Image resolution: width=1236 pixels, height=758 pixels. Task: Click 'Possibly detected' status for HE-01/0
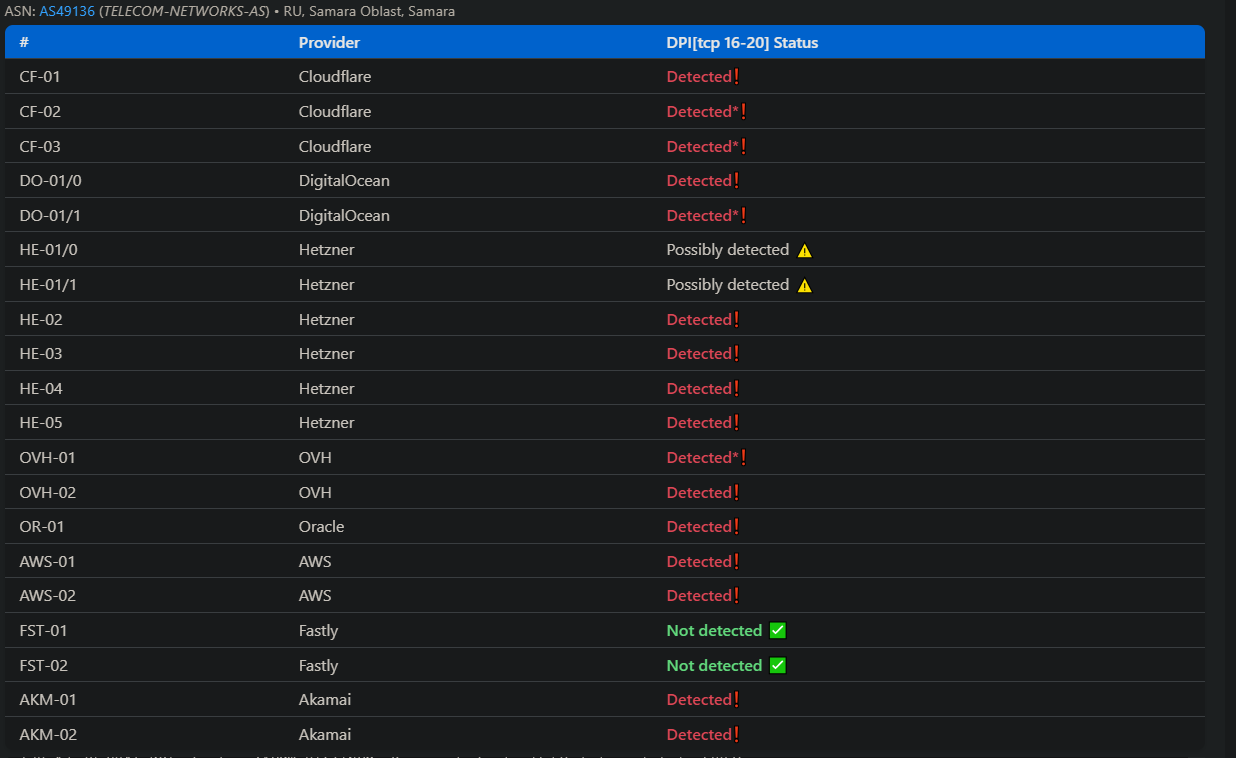click(x=728, y=250)
